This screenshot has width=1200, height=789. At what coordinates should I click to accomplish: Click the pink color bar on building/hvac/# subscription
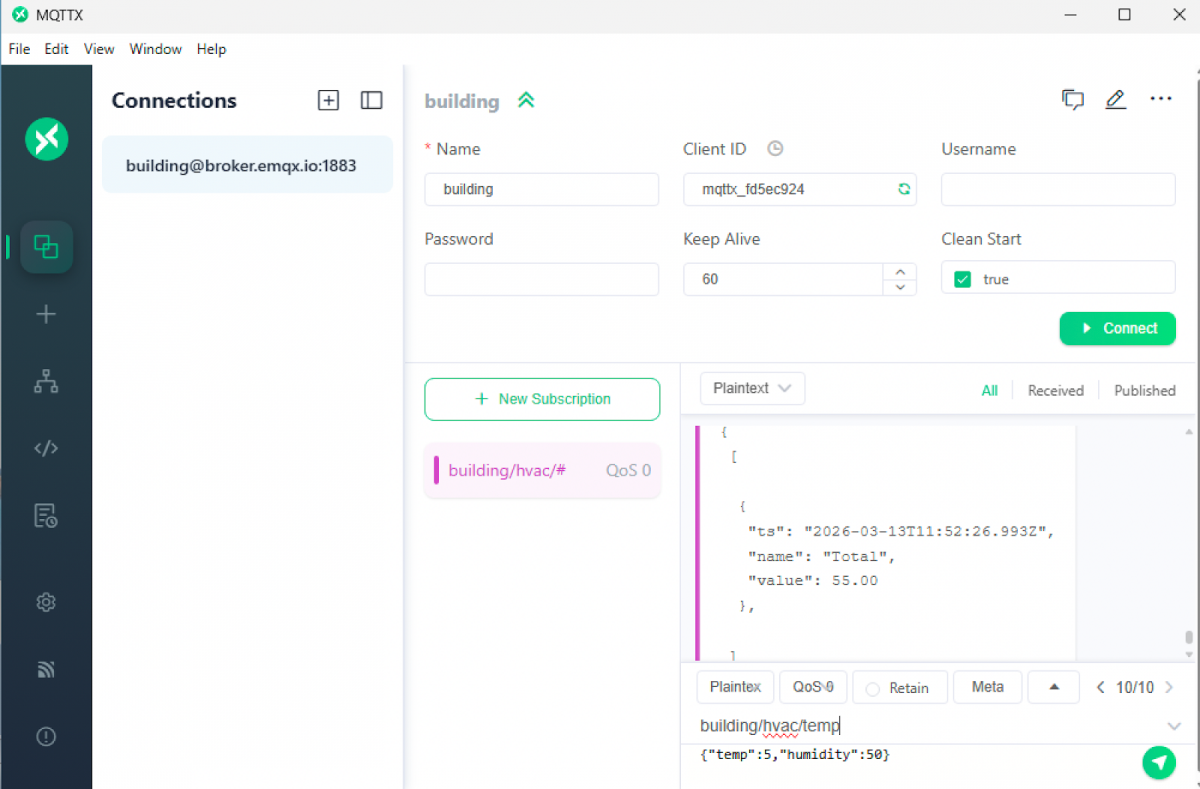436,470
